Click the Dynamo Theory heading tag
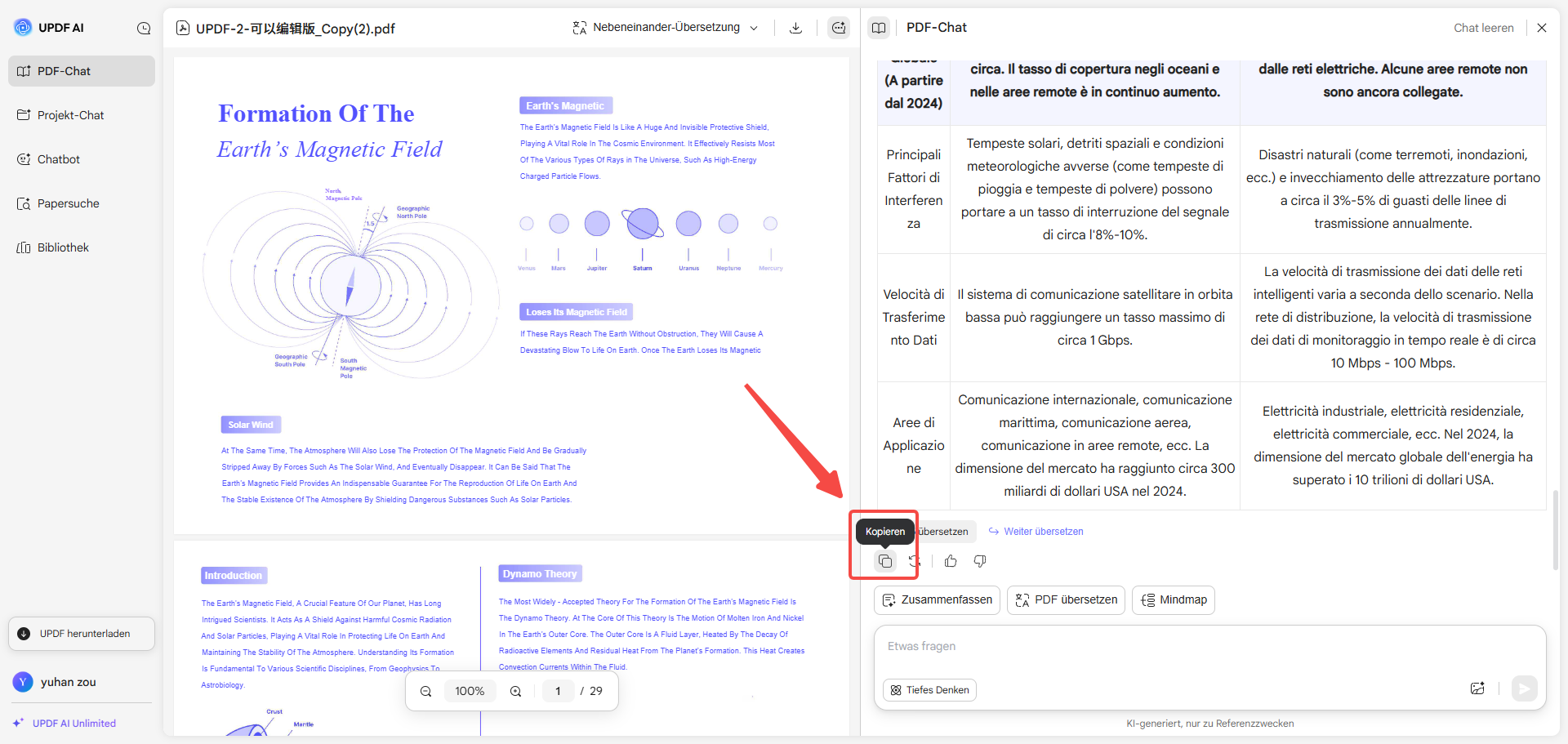The height and width of the screenshot is (744, 1568). (540, 574)
